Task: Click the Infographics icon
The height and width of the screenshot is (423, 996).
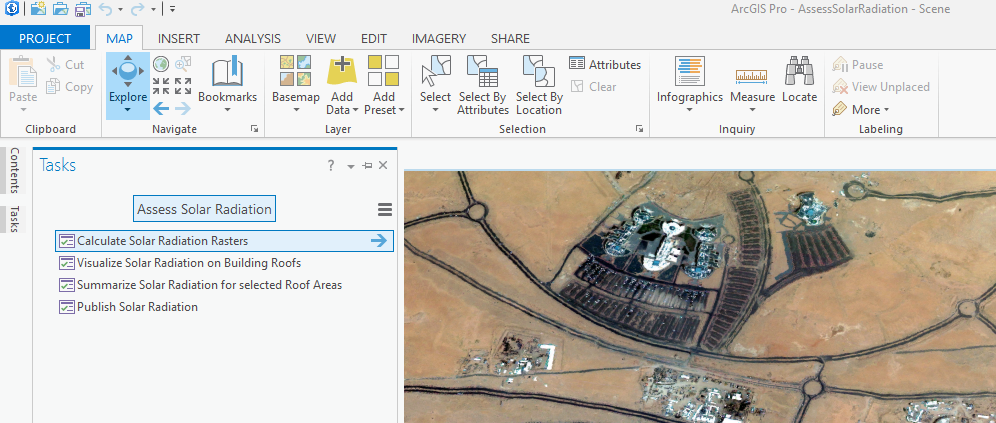Action: pos(690,70)
